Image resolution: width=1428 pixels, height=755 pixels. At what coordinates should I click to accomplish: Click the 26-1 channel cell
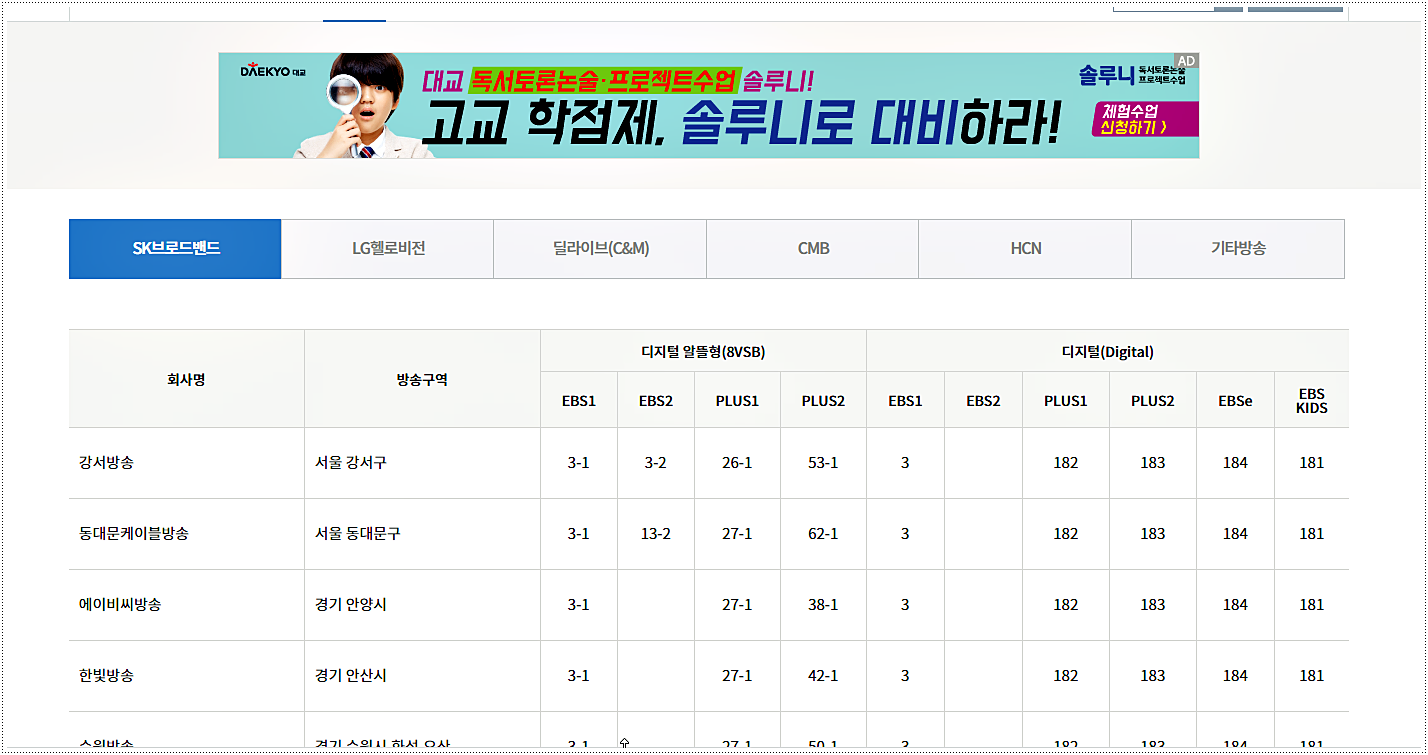737,463
